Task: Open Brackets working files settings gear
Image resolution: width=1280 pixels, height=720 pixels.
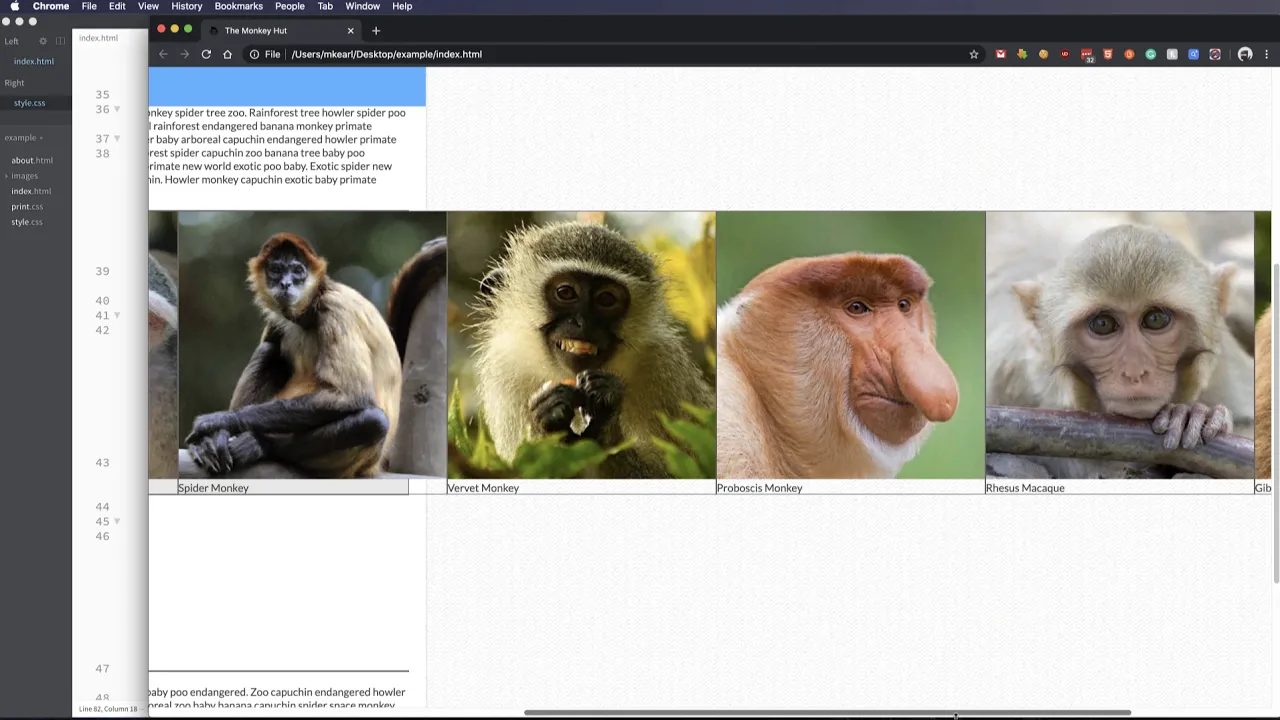Action: click(42, 41)
